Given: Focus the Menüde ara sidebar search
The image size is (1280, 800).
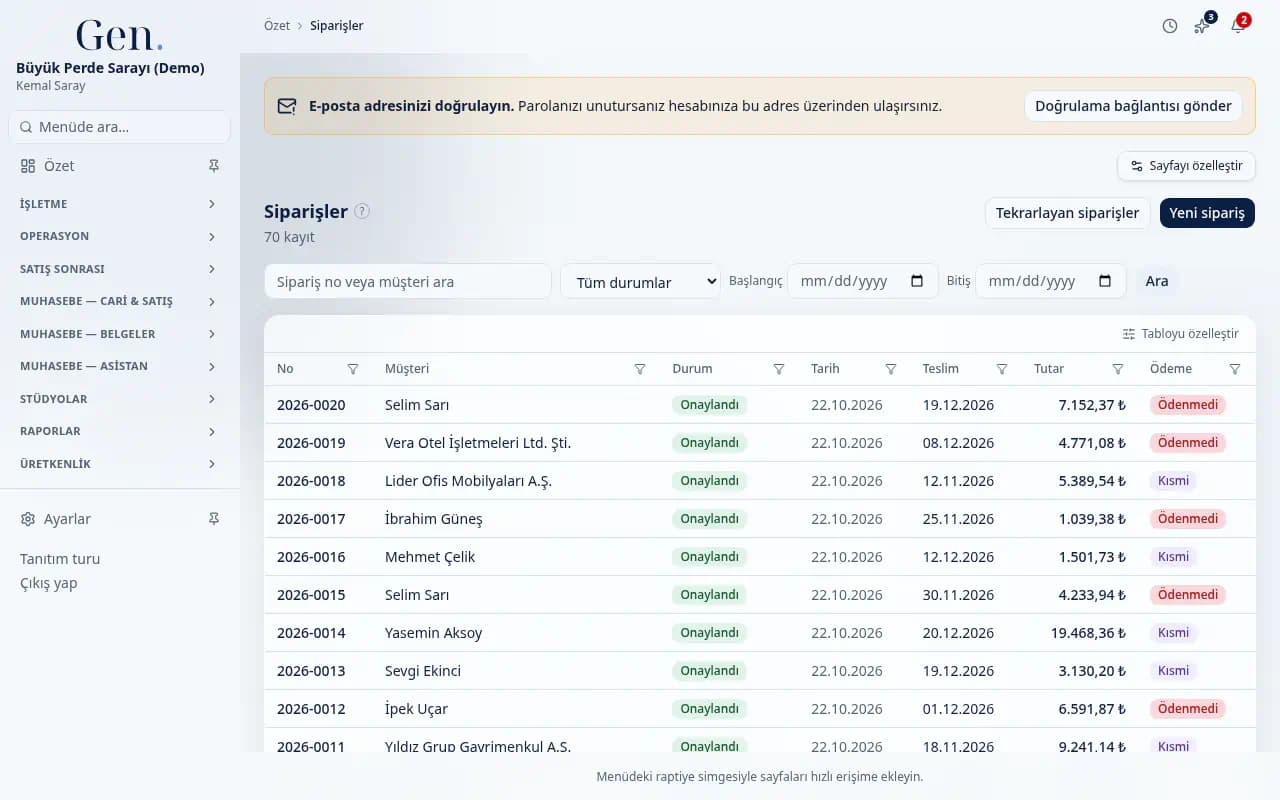Looking at the screenshot, I should pyautogui.click(x=119, y=127).
